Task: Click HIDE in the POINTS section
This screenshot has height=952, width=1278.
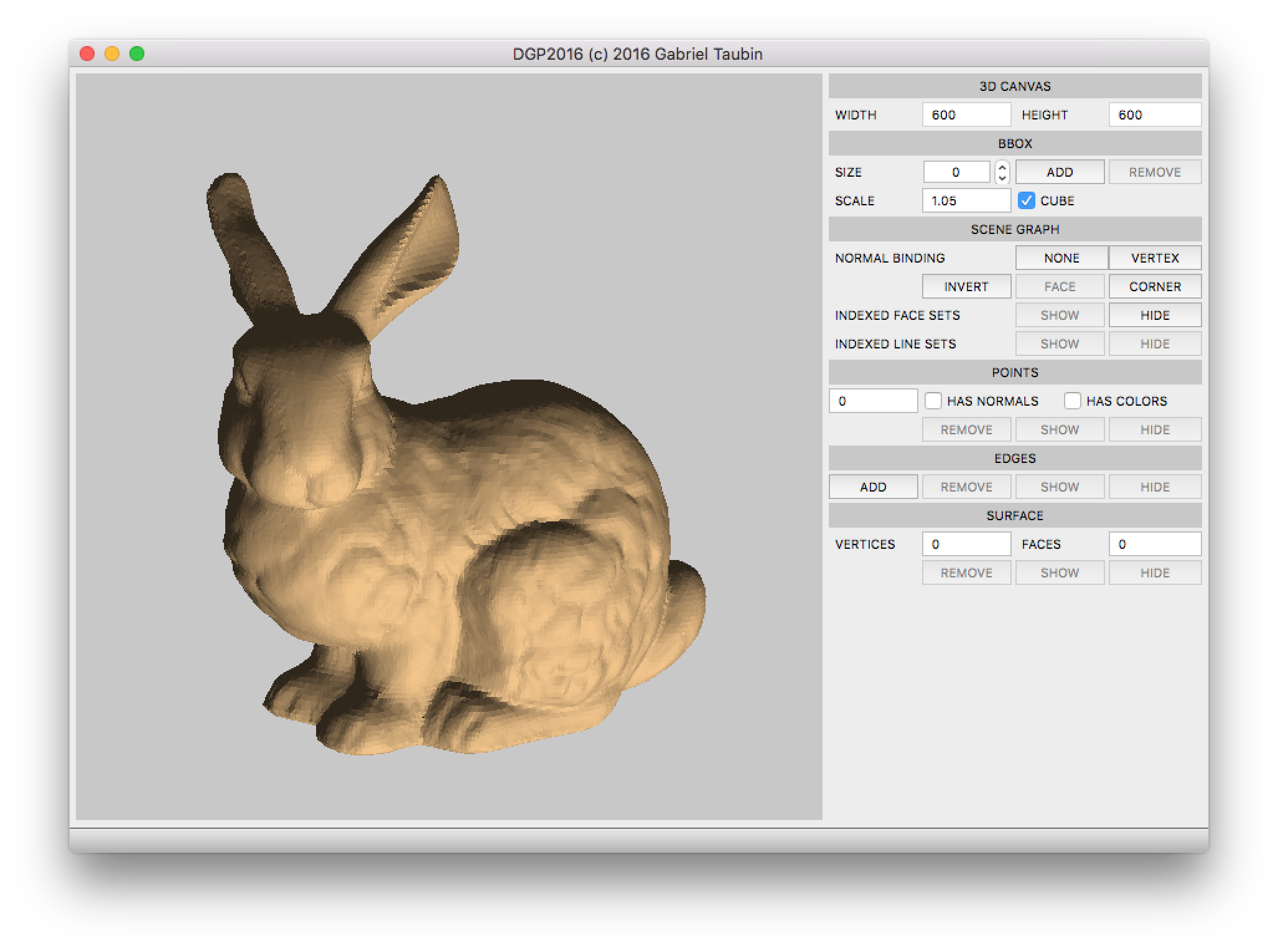Action: pos(1155,429)
